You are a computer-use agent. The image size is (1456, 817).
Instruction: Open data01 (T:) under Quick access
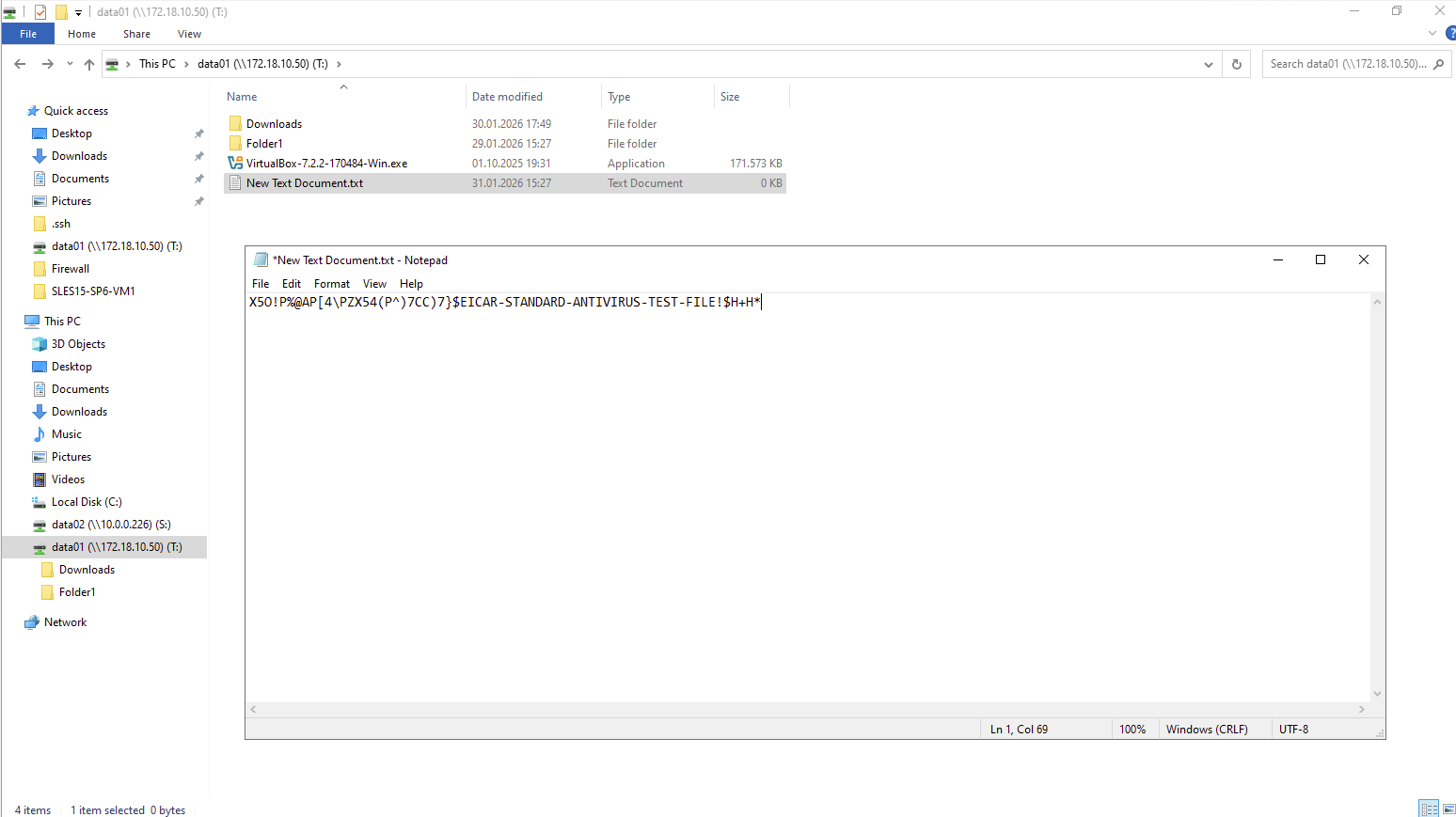click(117, 246)
